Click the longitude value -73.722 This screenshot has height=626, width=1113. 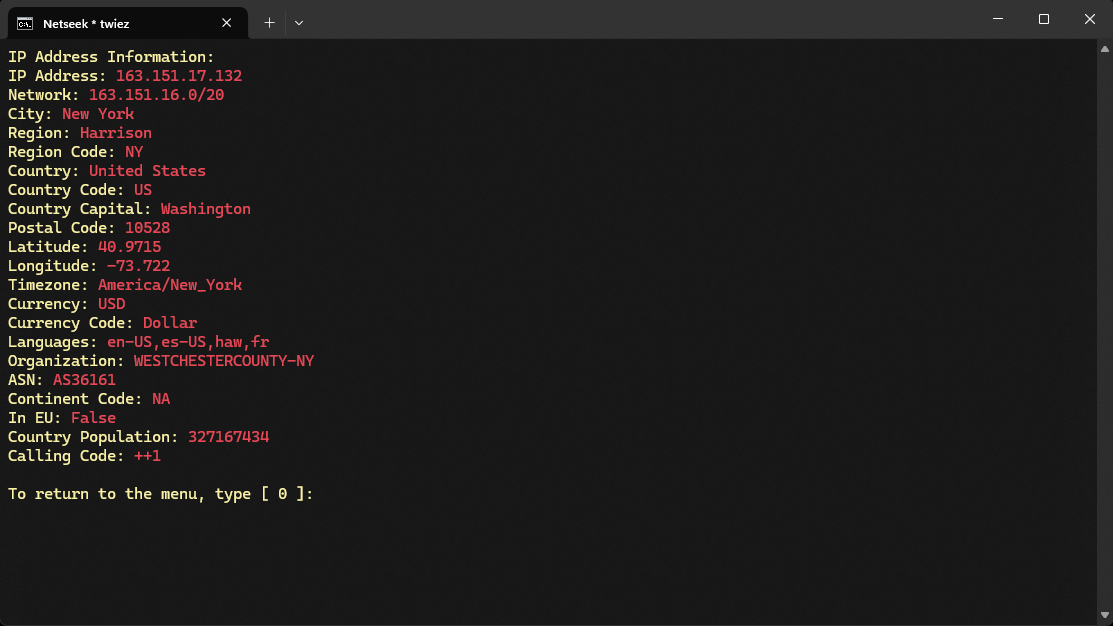coord(138,266)
